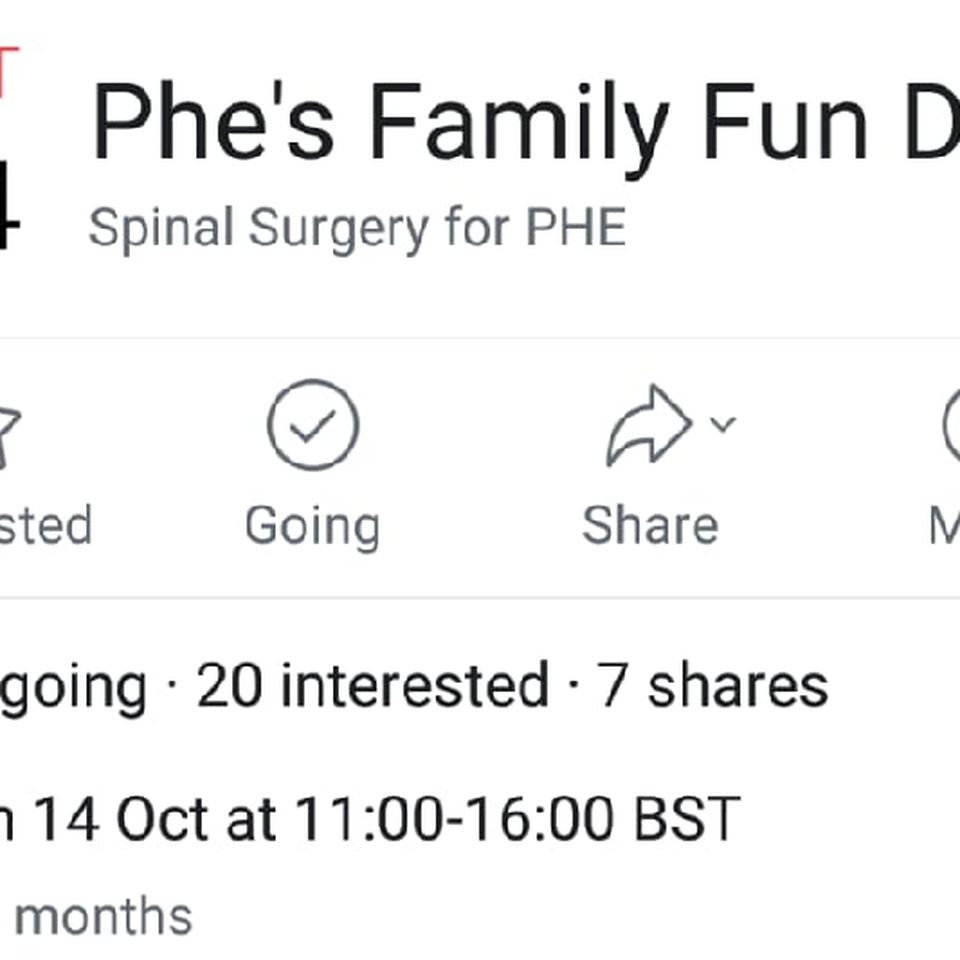This screenshot has height=960, width=960.
Task: Select the Going text label
Action: pyautogui.click(x=312, y=527)
